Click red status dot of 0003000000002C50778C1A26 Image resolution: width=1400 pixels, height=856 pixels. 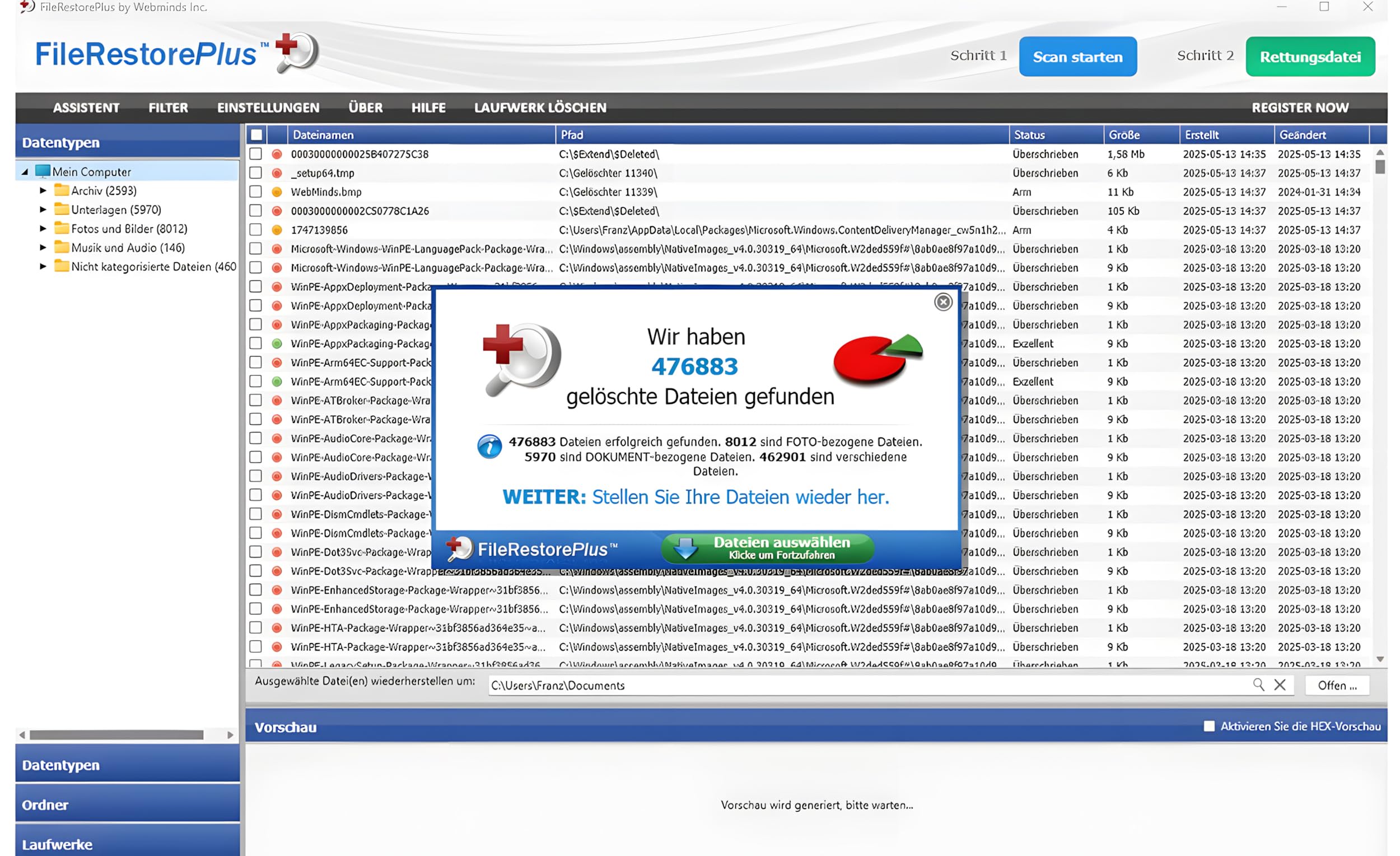pyautogui.click(x=277, y=211)
